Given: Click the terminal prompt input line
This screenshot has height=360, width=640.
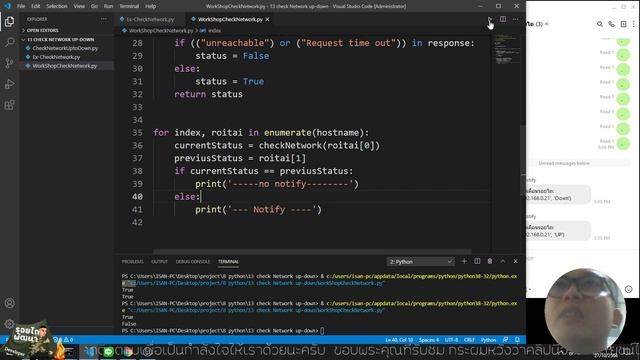Looking at the screenshot, I should [x=222, y=331].
